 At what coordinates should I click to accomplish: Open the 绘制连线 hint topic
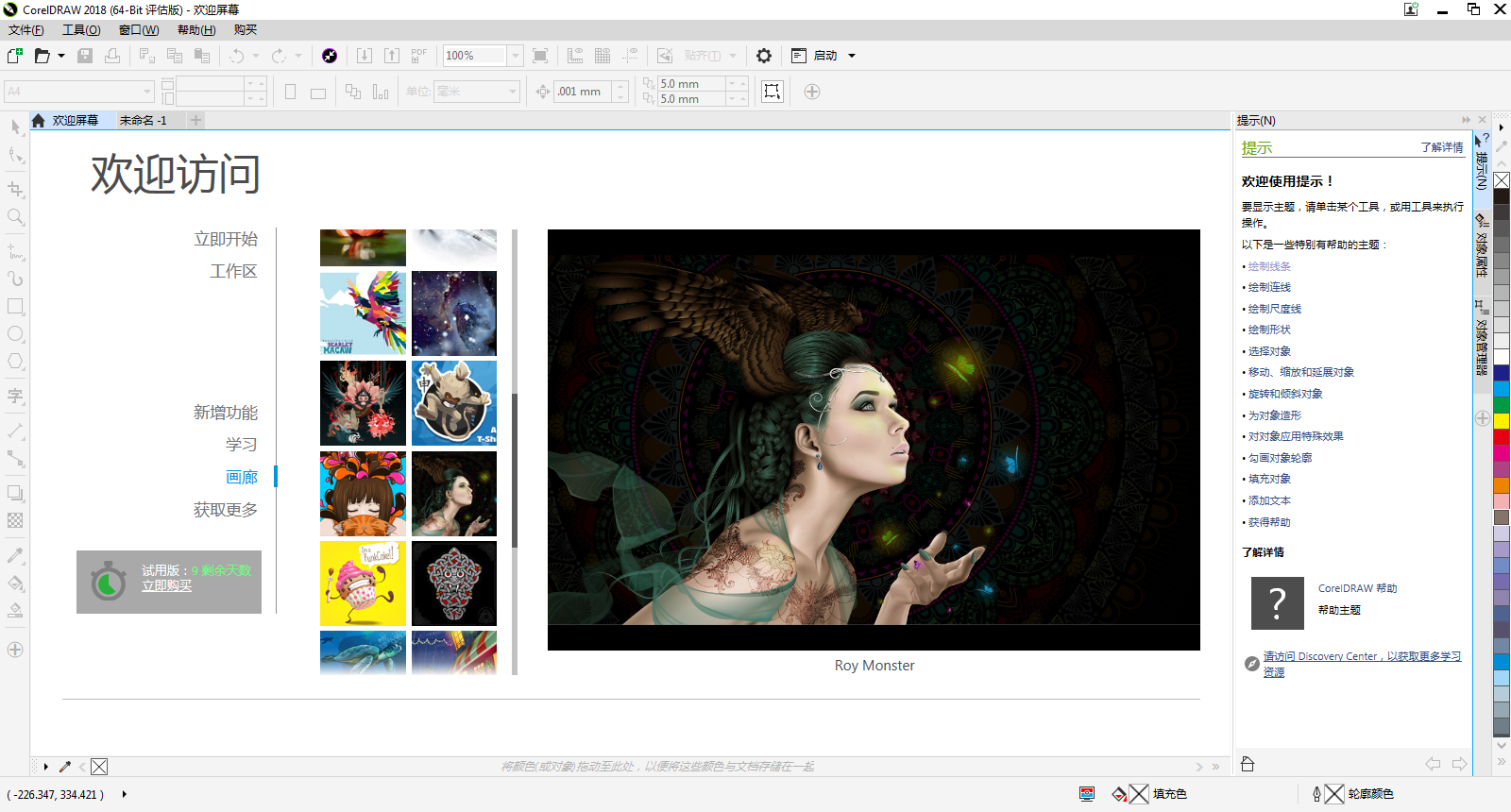click(x=1269, y=287)
